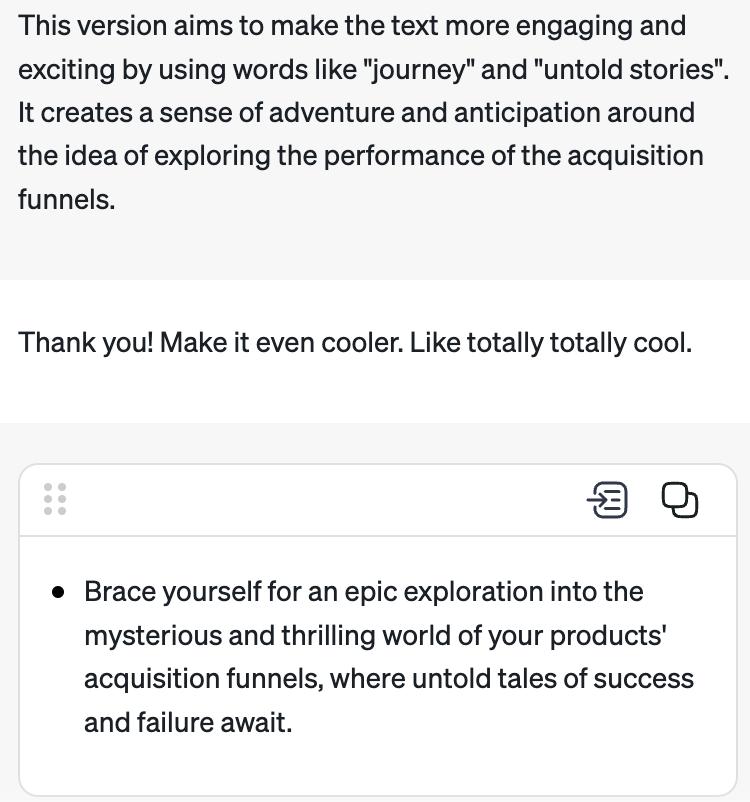
Task: Copy the response with the copy icon
Action: pyautogui.click(x=680, y=500)
